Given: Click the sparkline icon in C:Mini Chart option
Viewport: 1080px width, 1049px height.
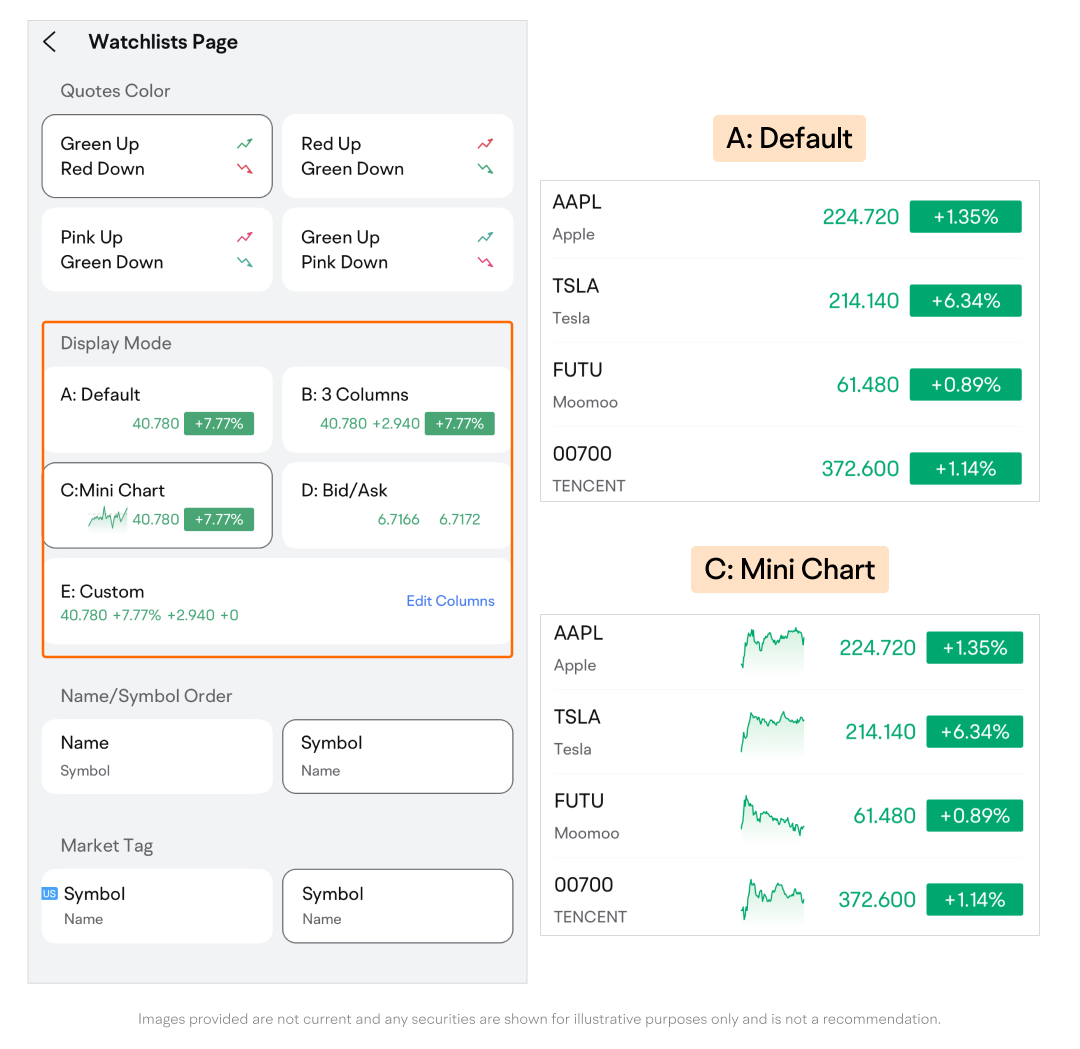Looking at the screenshot, I should click(108, 518).
